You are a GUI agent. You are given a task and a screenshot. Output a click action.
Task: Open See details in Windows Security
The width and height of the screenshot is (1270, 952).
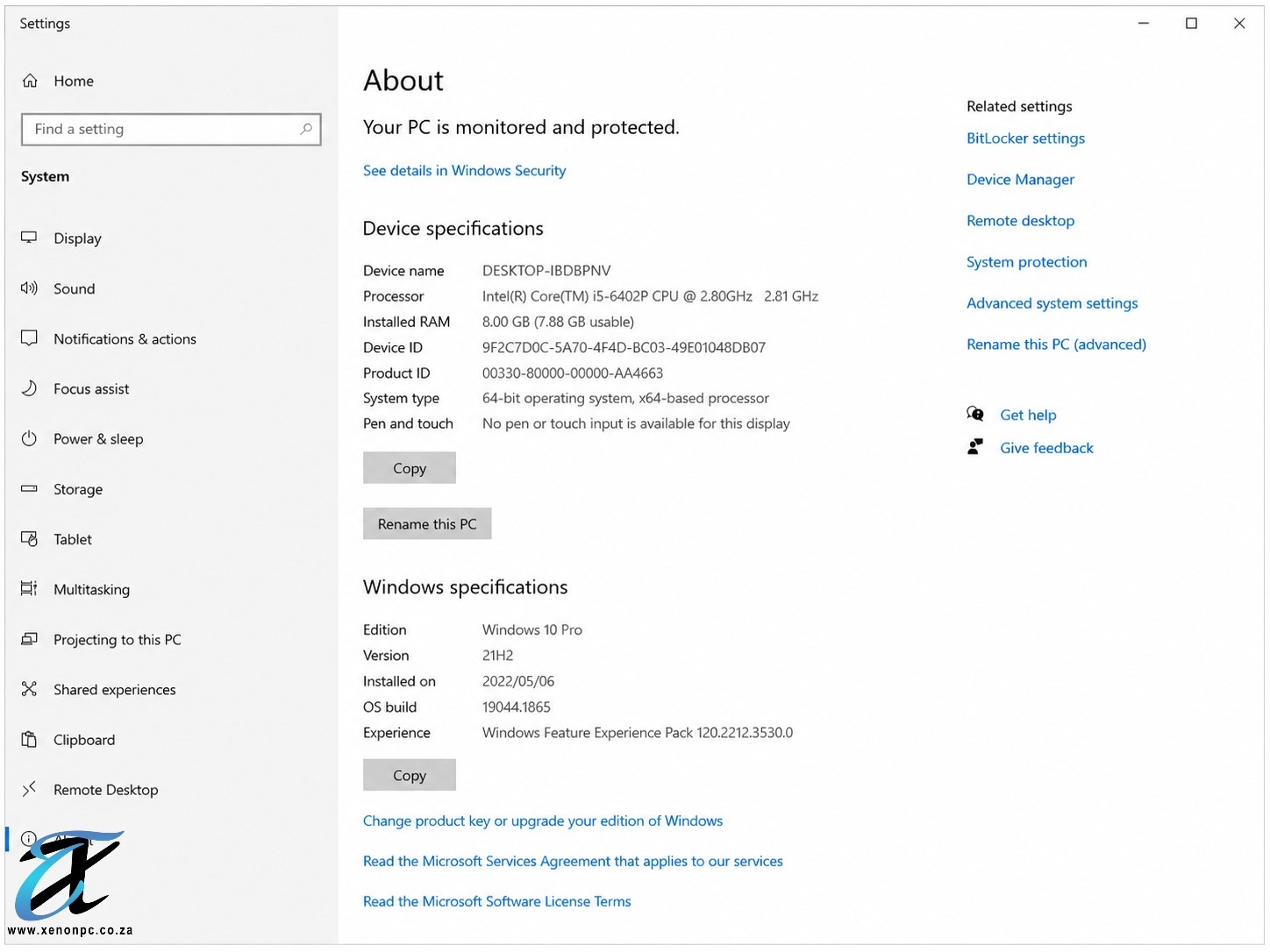[464, 170]
